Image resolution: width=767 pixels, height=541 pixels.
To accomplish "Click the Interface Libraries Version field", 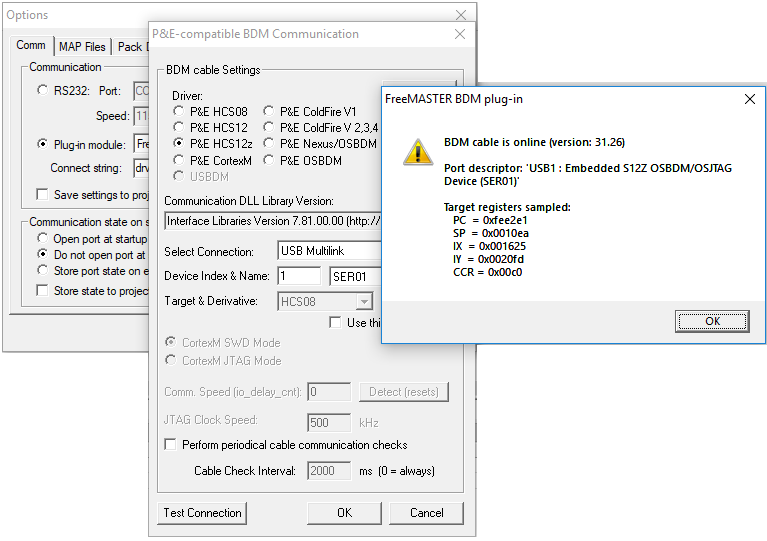I will tap(272, 221).
